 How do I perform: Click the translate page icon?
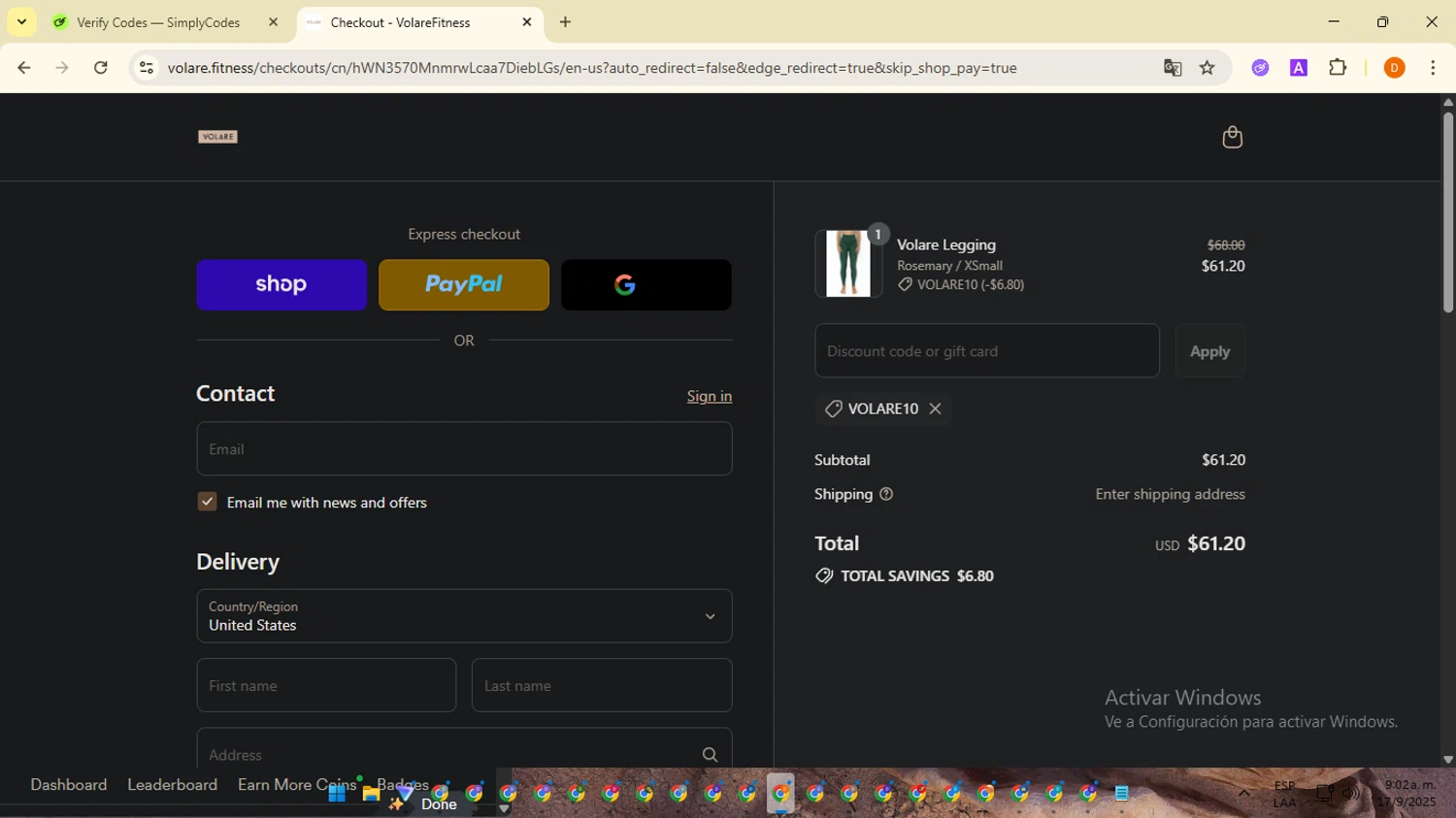tap(1173, 68)
